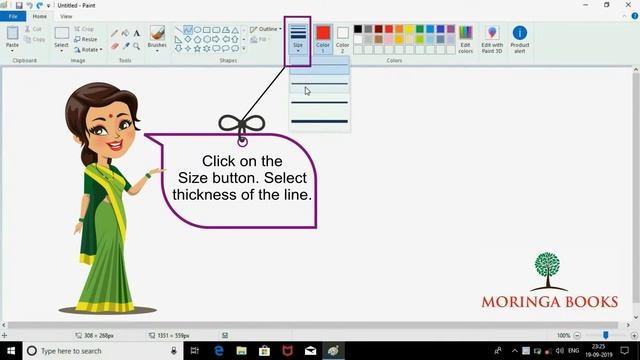Click the Redo arrow in title bar

pyautogui.click(x=40, y=5)
